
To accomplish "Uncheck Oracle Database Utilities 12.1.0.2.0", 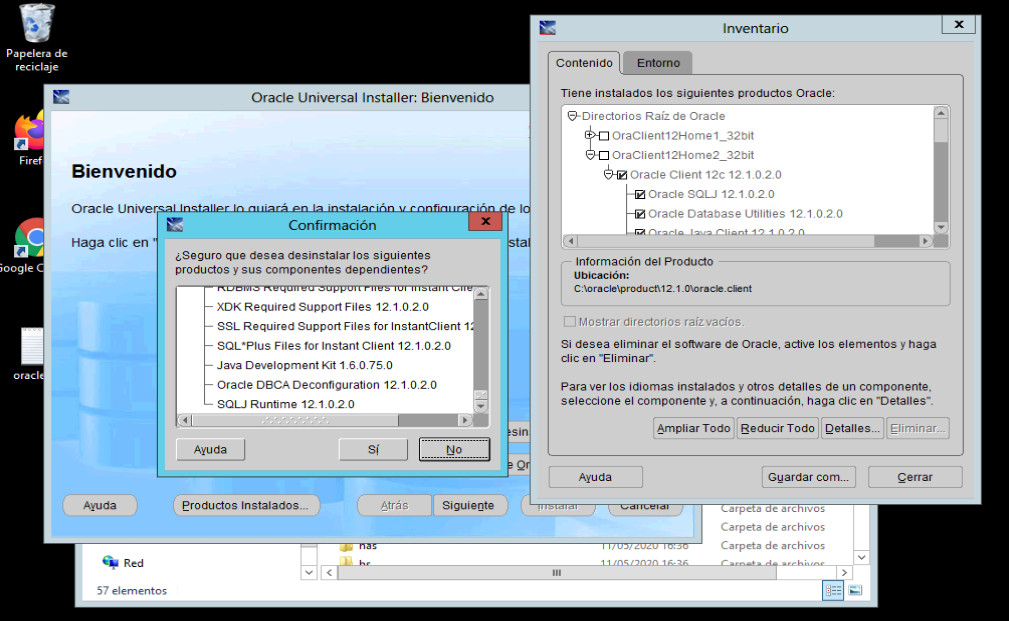I will [x=642, y=213].
